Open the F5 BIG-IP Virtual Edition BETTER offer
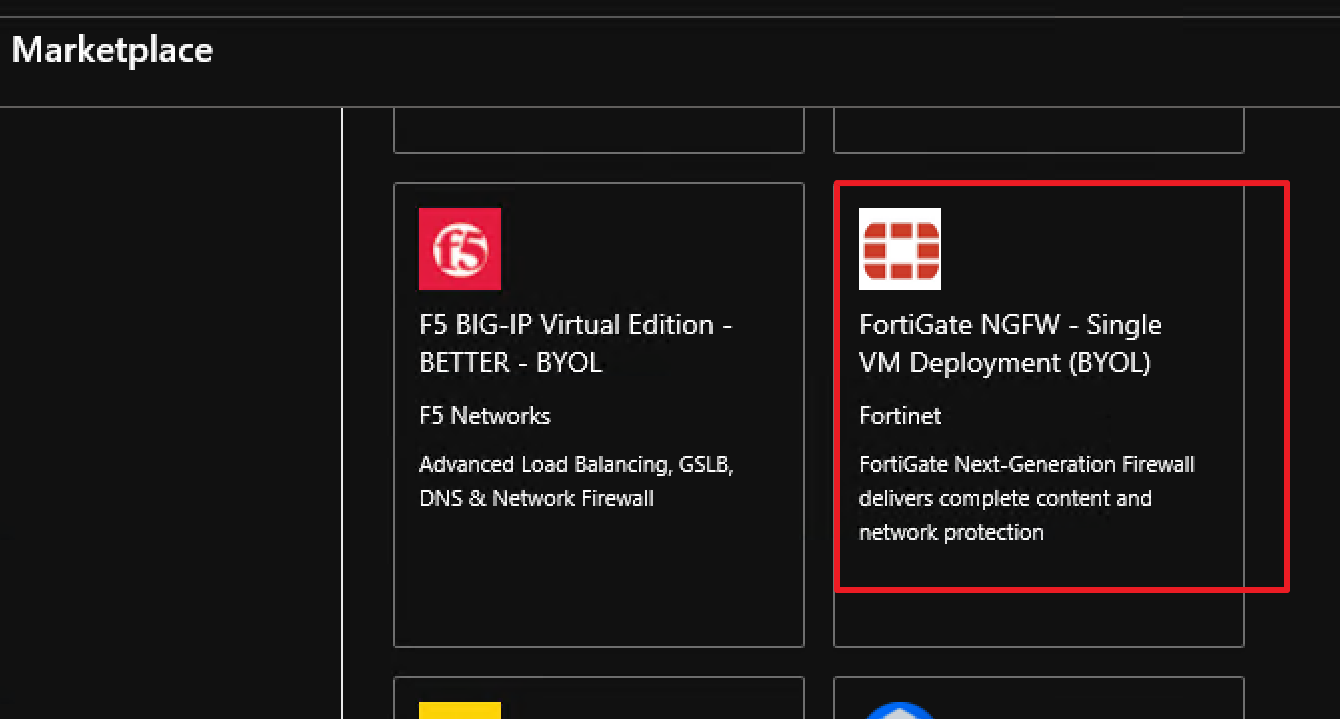 [x=575, y=343]
